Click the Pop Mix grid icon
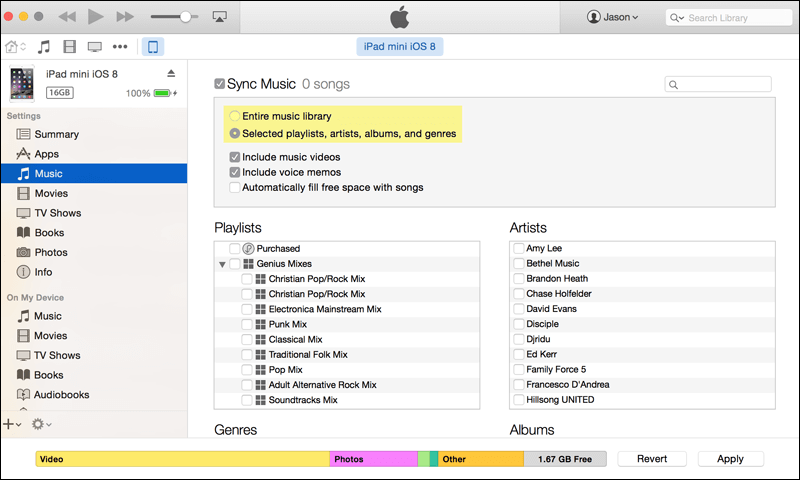Screen dimensions: 800x480 click(x=261, y=370)
